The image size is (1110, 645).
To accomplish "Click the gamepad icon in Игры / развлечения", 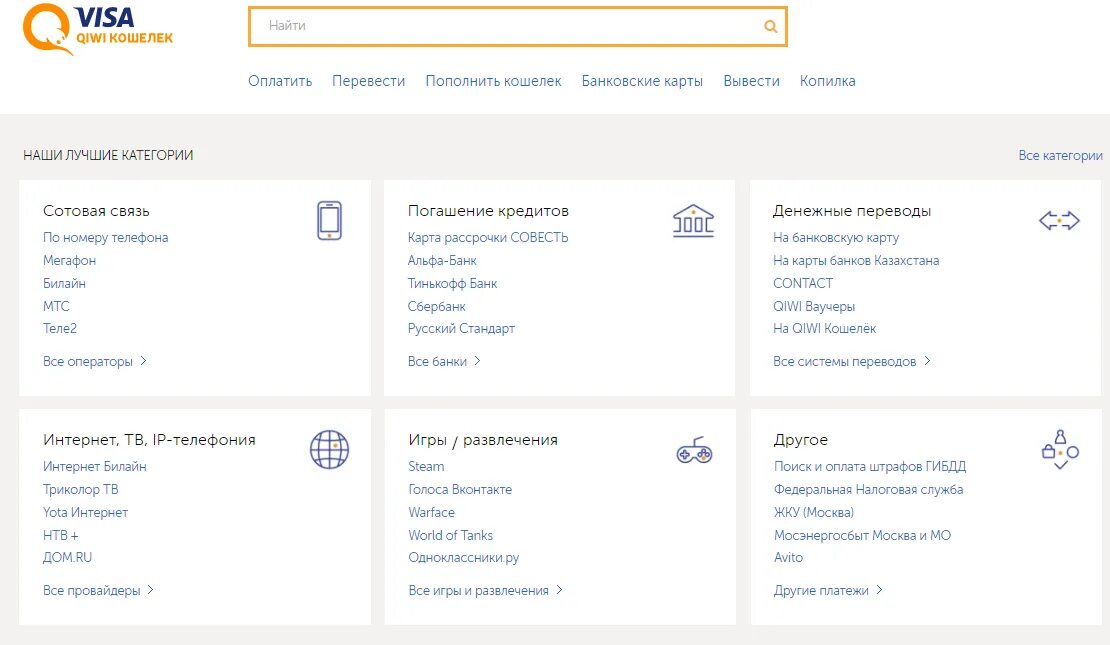I will (x=694, y=450).
